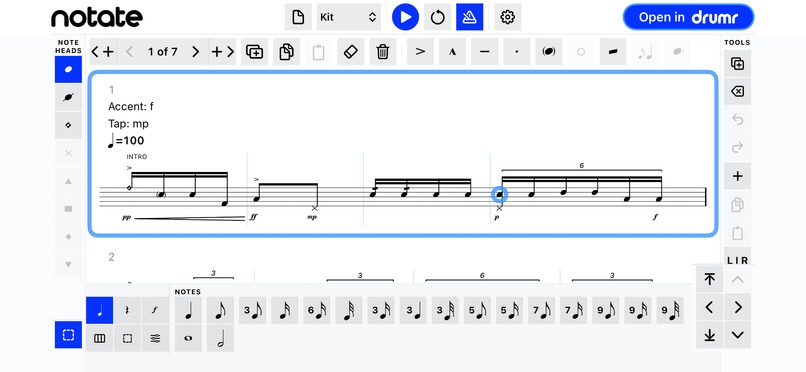Switch to notes entry mode
Viewport: 806px width, 372px height.
pos(99,310)
